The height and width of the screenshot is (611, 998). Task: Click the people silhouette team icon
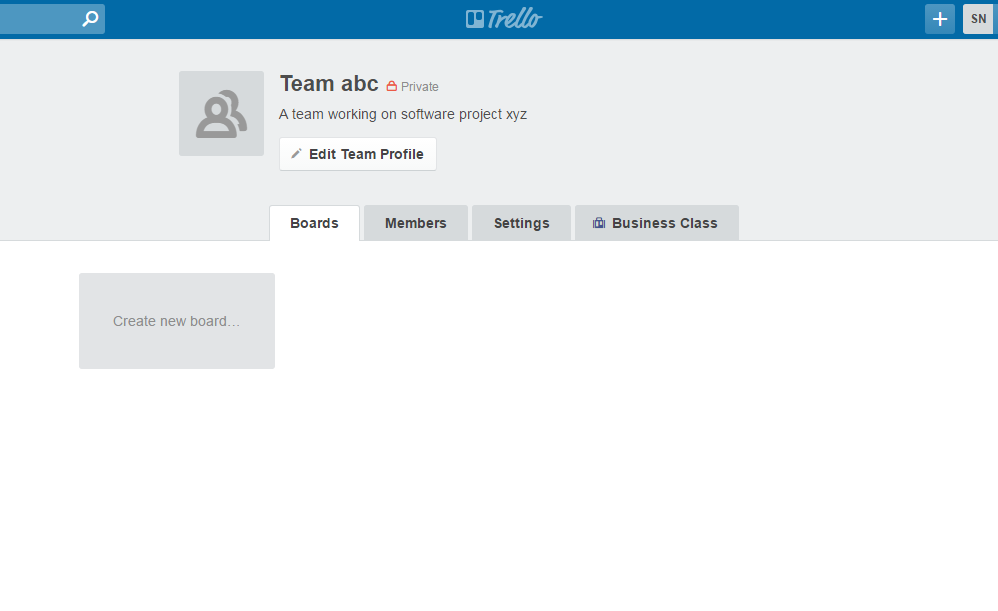221,114
